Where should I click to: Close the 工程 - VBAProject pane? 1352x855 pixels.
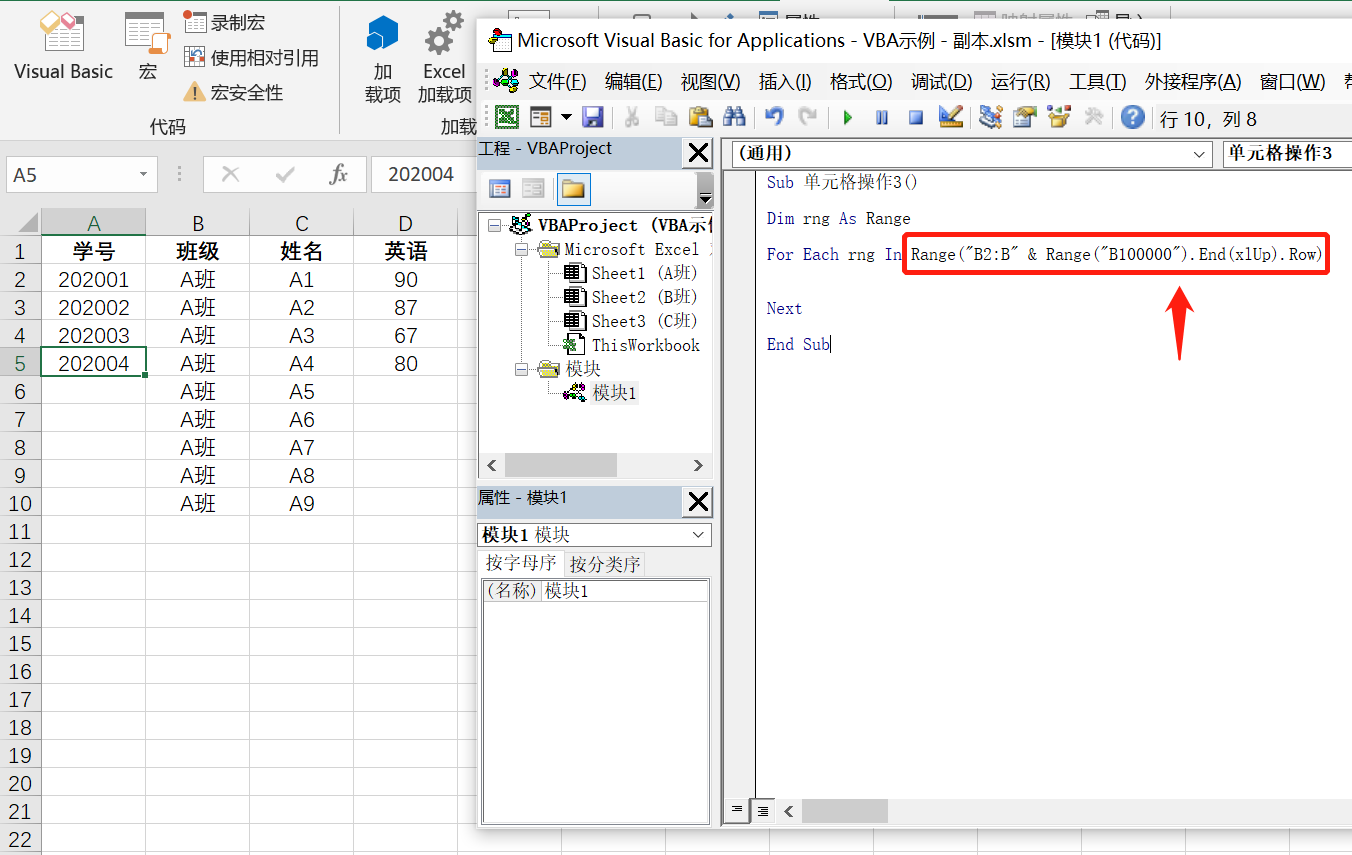697,154
